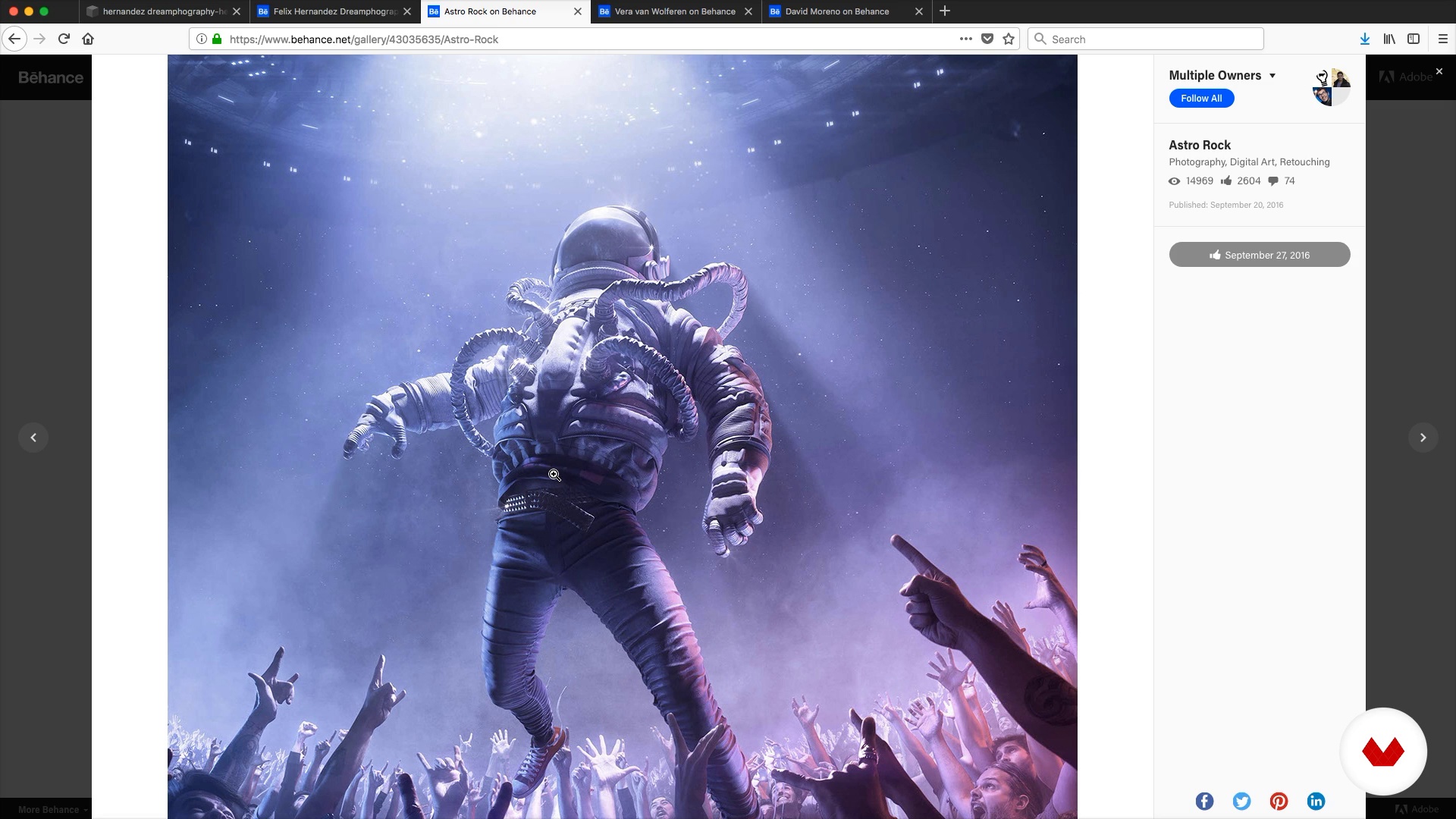
Task: Click the green padlock security icon
Action: pos(217,39)
